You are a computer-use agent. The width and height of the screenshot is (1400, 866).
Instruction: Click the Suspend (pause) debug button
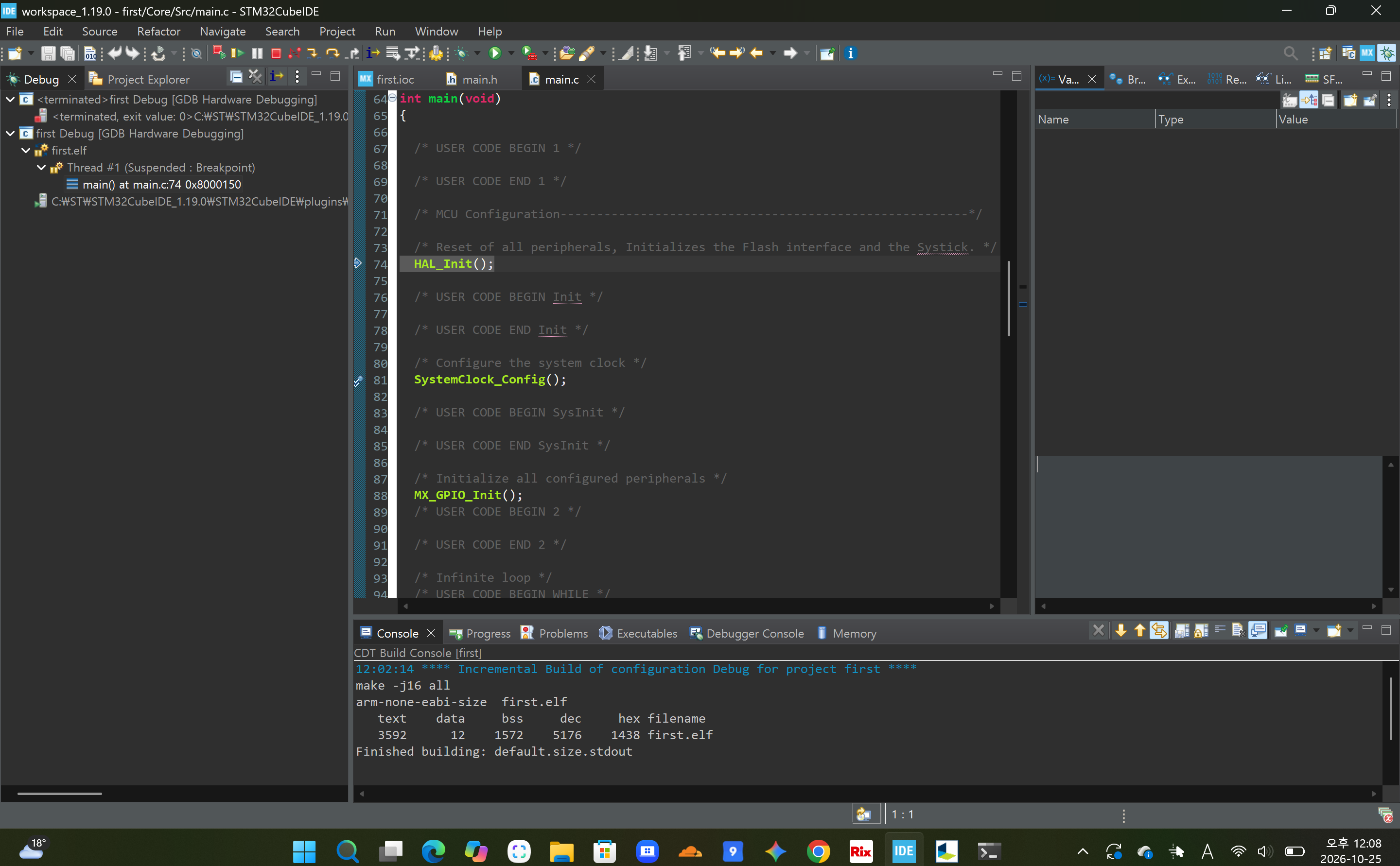click(x=257, y=53)
